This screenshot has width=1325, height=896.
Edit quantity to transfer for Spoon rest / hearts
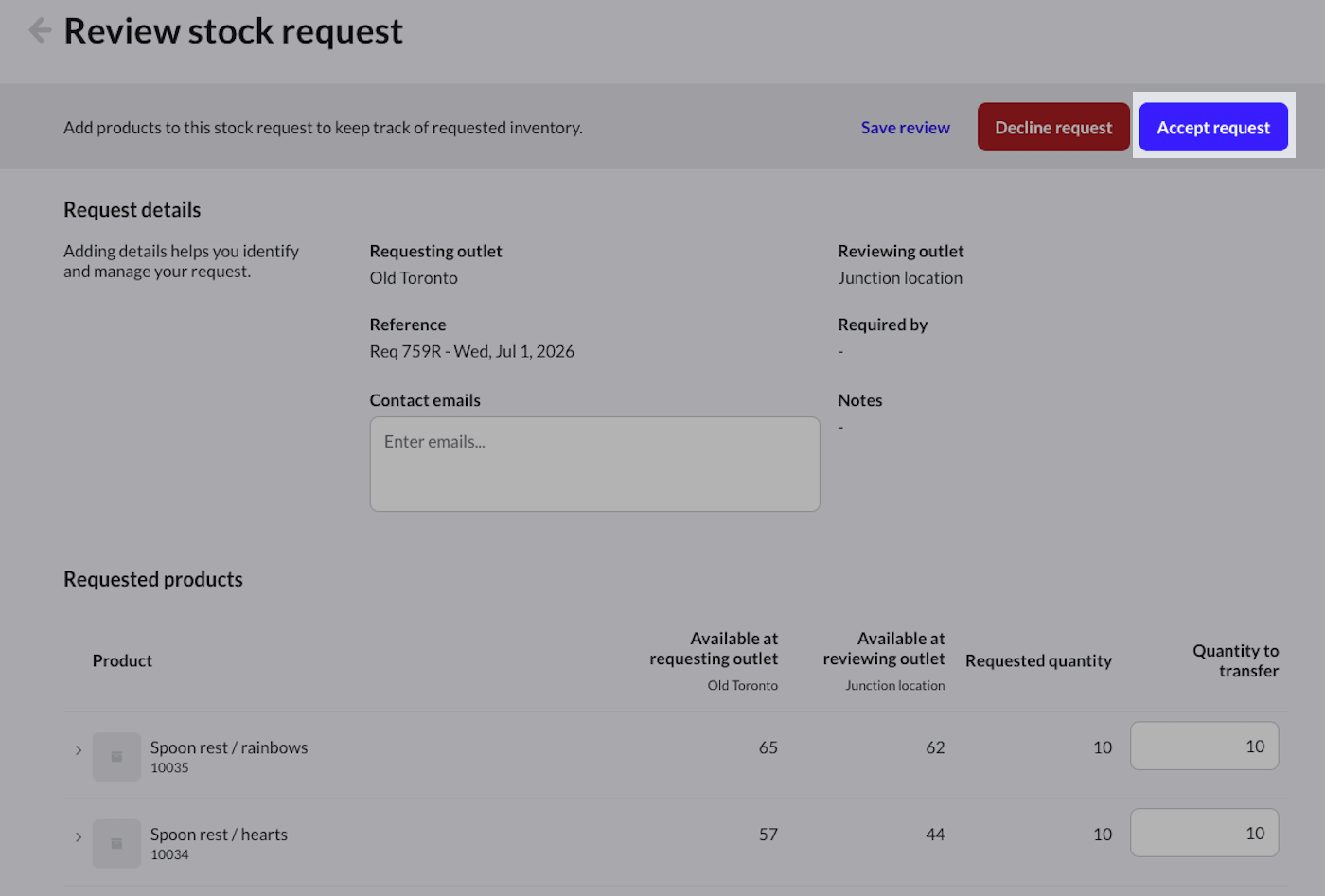1204,833
